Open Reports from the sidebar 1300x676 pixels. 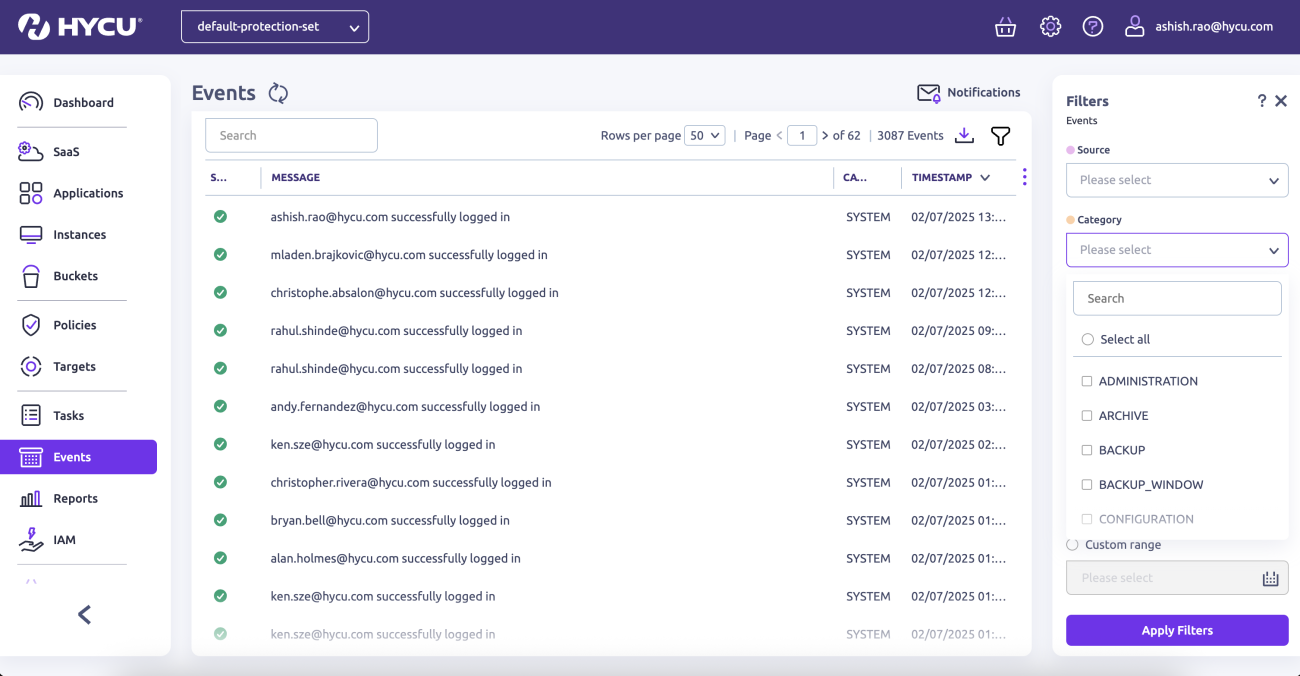[75, 498]
